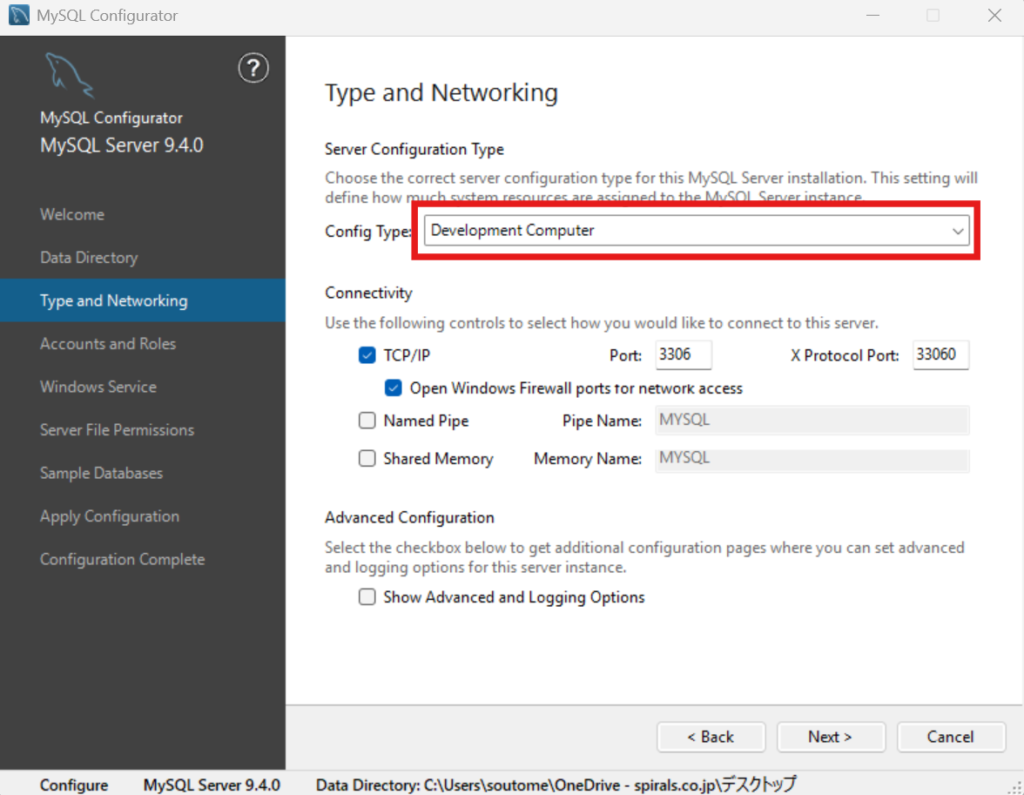Enable the Named Pipe checkbox
The width and height of the screenshot is (1024, 795).
[367, 421]
